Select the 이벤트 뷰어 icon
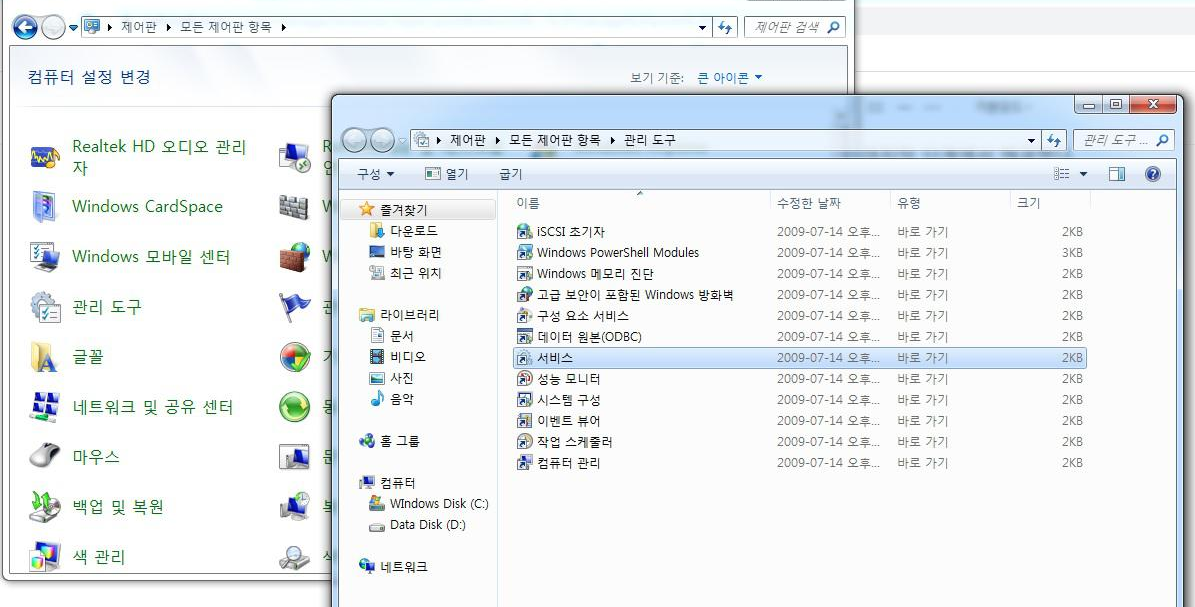Viewport: 1195px width, 607px height. tap(524, 420)
